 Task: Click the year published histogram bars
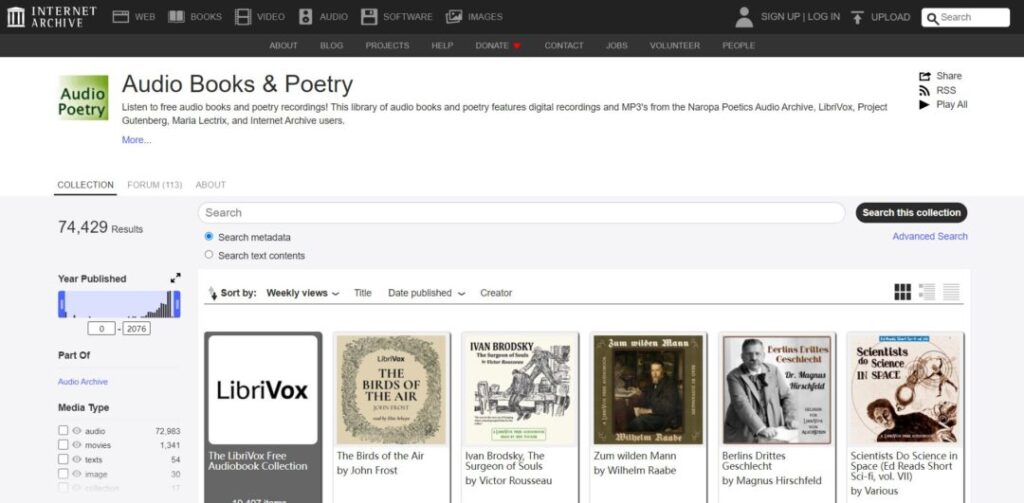120,304
